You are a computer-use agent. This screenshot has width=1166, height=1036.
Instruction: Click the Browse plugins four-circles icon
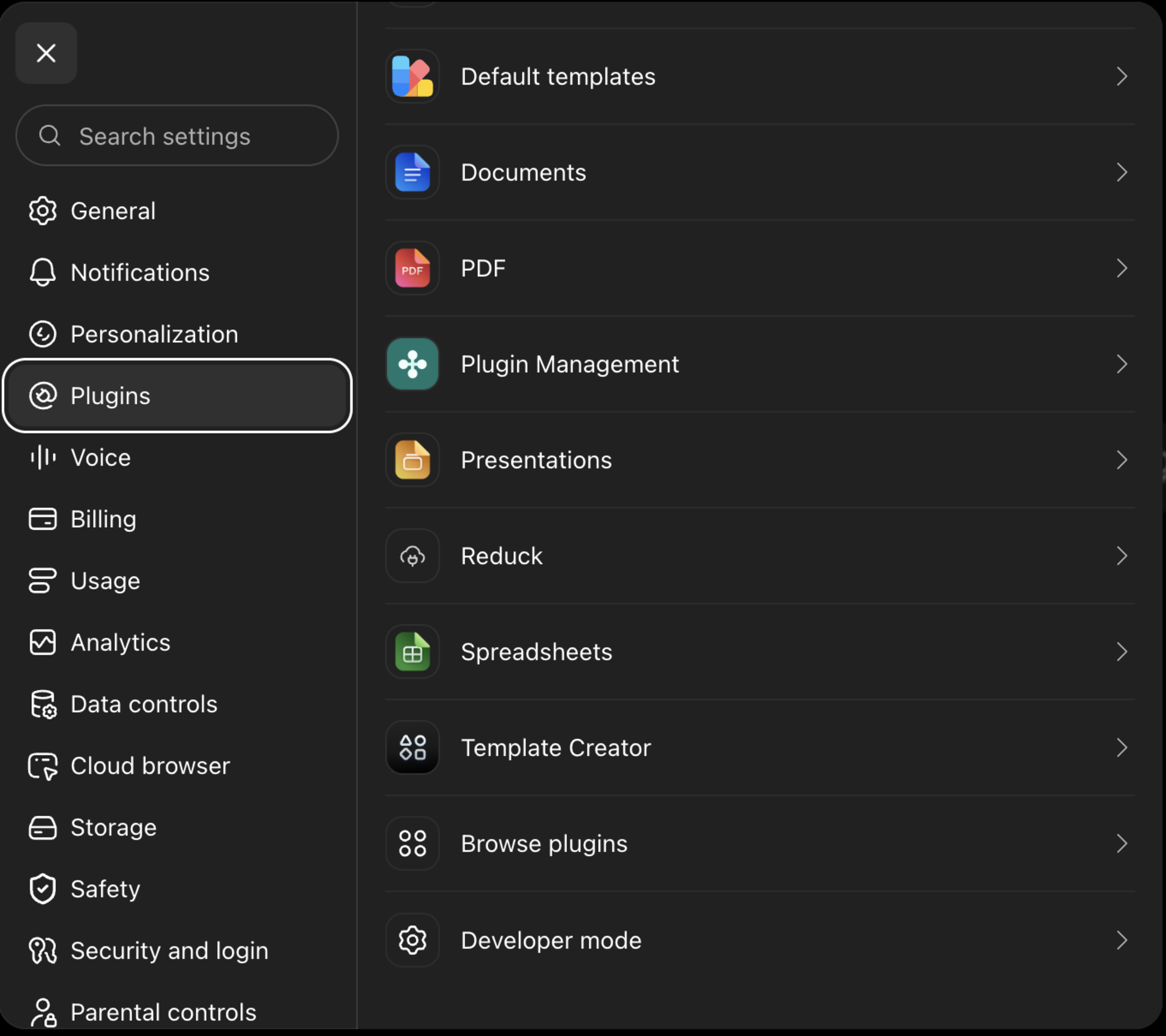(413, 843)
